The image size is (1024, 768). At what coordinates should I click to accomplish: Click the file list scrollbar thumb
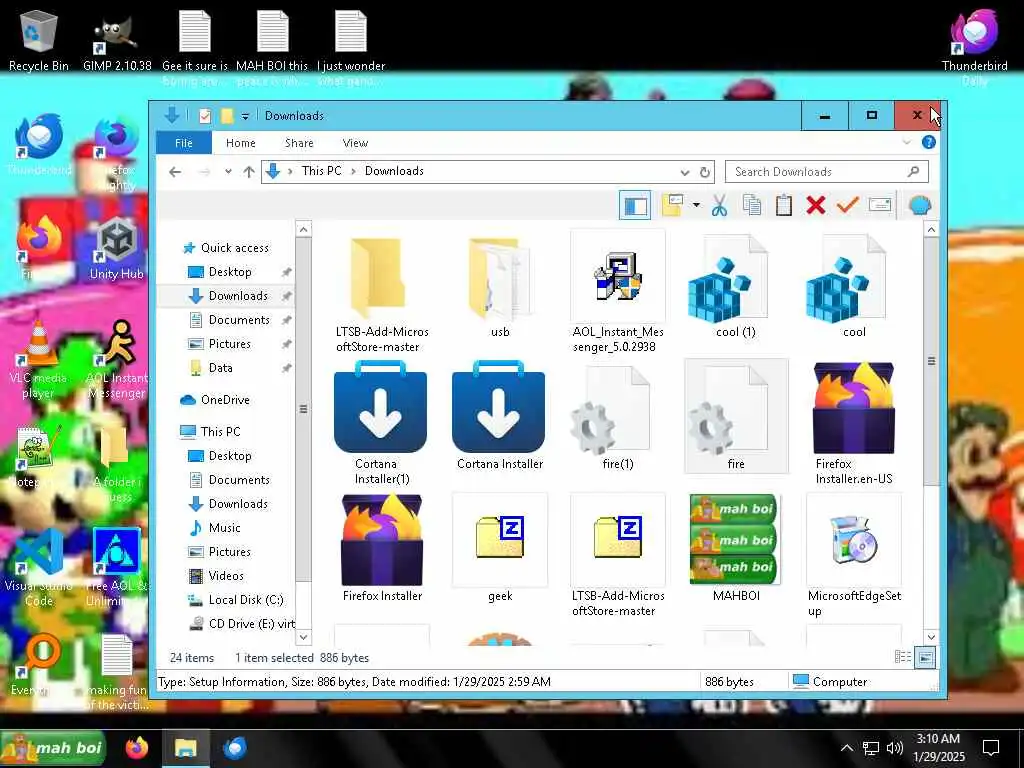(931, 362)
